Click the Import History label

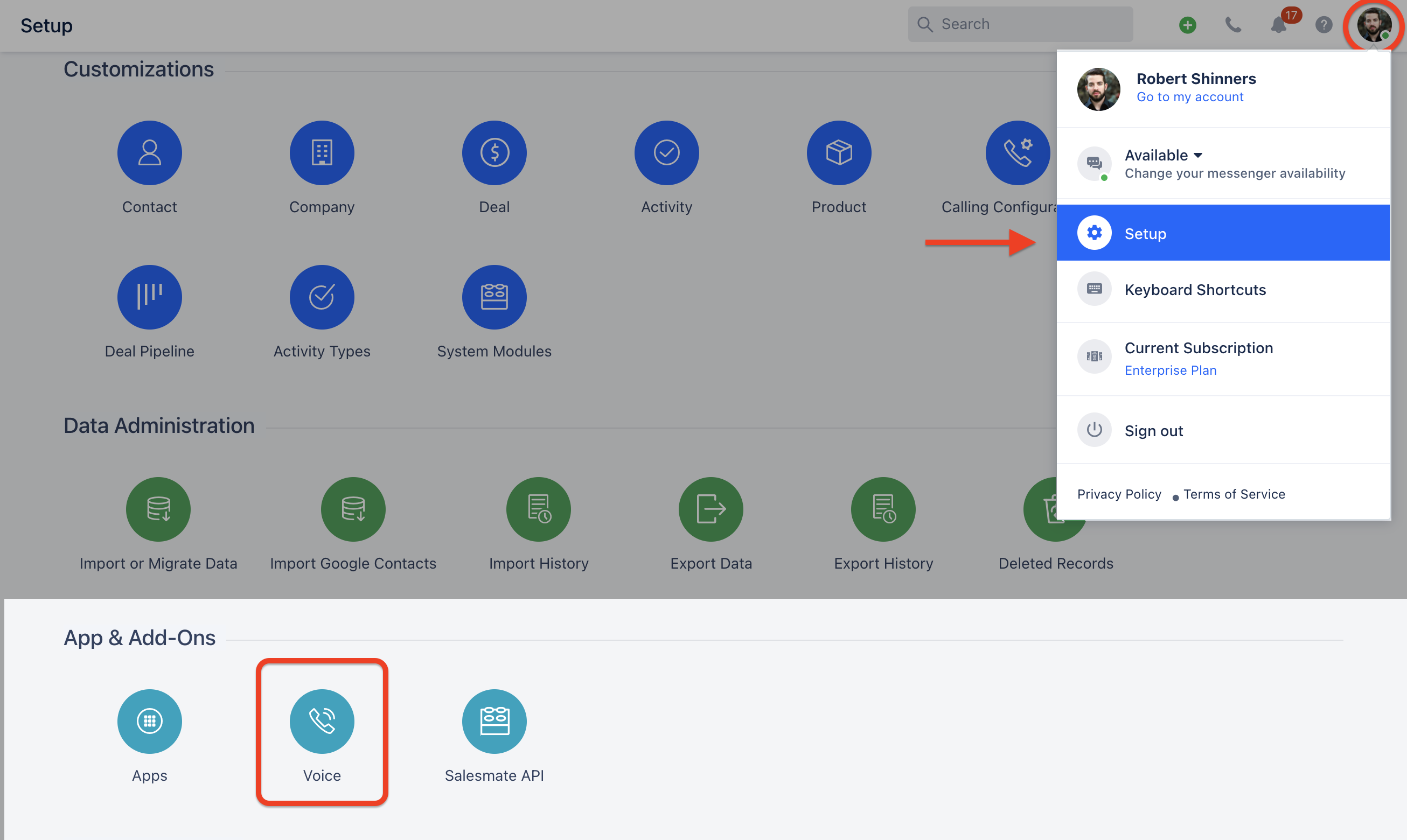539,564
